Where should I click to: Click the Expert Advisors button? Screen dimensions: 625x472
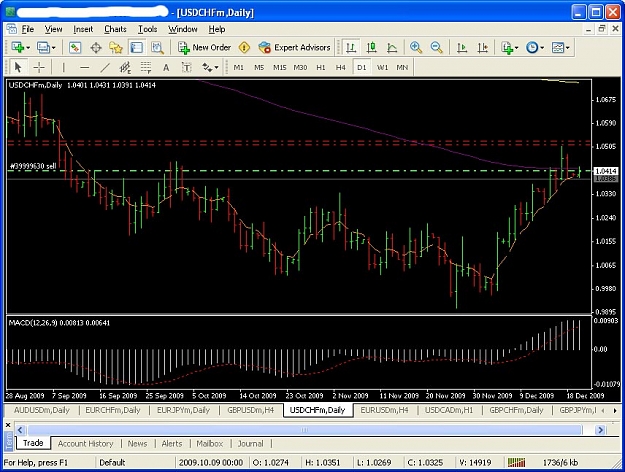pos(294,48)
